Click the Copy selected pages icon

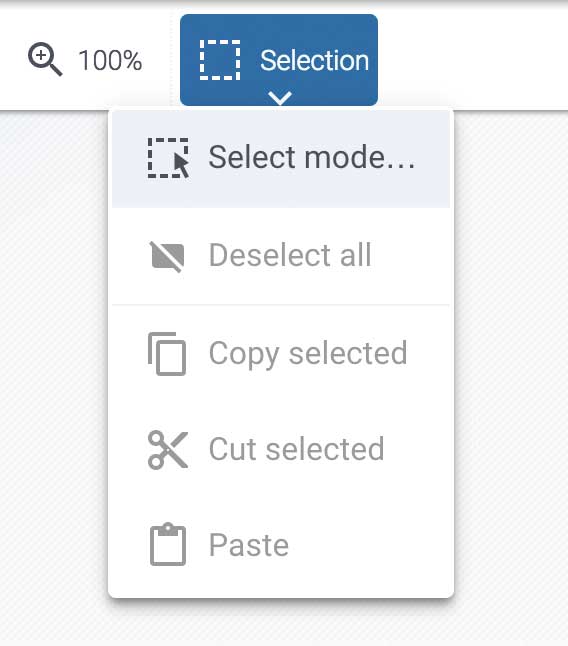point(167,353)
